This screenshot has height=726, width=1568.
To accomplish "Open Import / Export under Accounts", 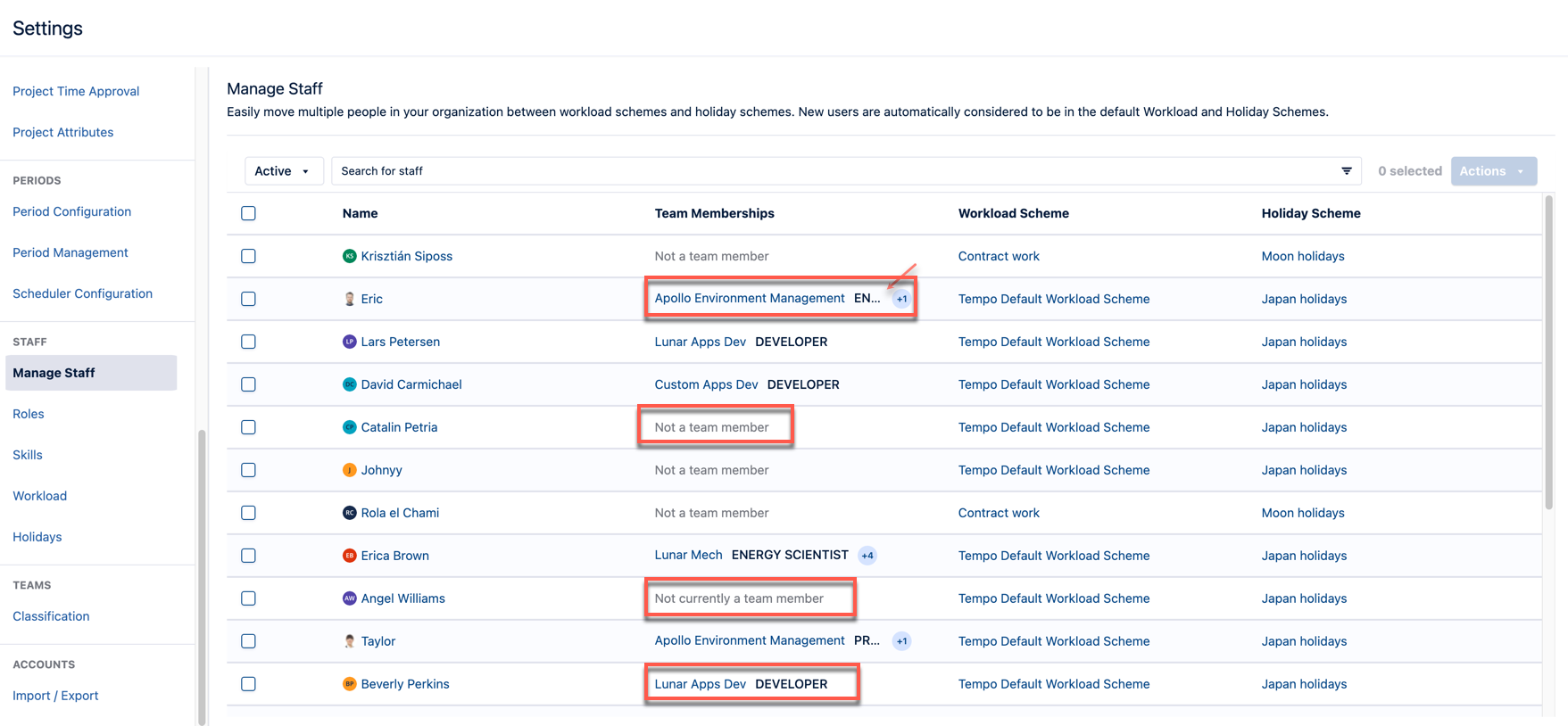I will 55,696.
